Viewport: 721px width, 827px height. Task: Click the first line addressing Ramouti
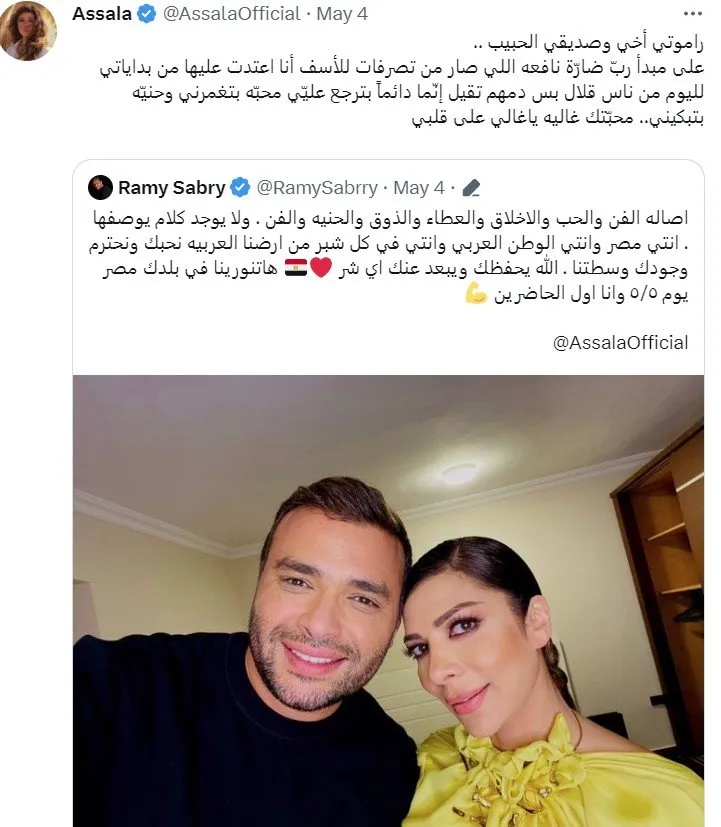tap(588, 42)
